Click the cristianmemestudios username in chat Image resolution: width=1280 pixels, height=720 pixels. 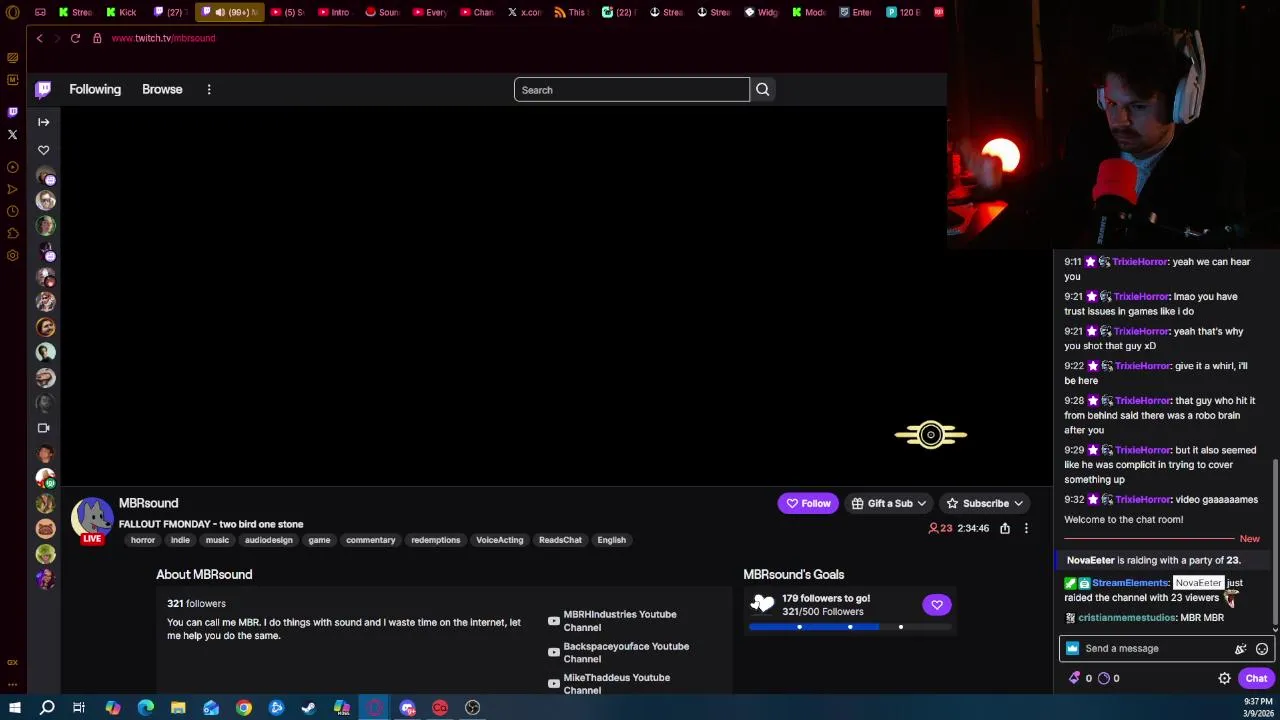point(1126,618)
